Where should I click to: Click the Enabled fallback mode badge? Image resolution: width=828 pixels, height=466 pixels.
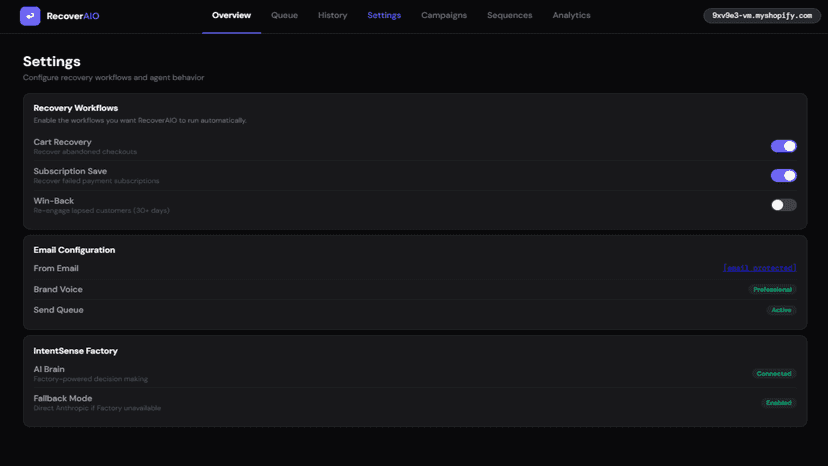[778, 403]
